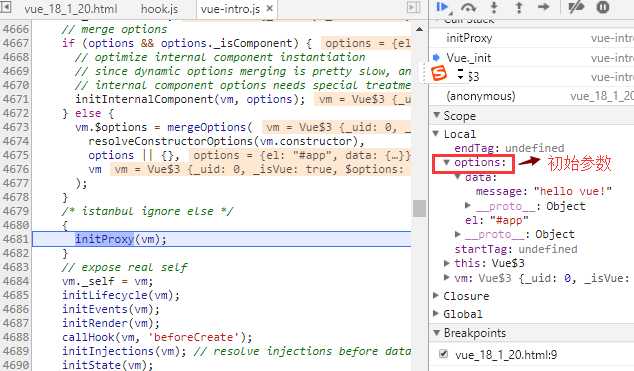Click the Step arrow icon
This screenshot has width=634, height=371.
544,7
